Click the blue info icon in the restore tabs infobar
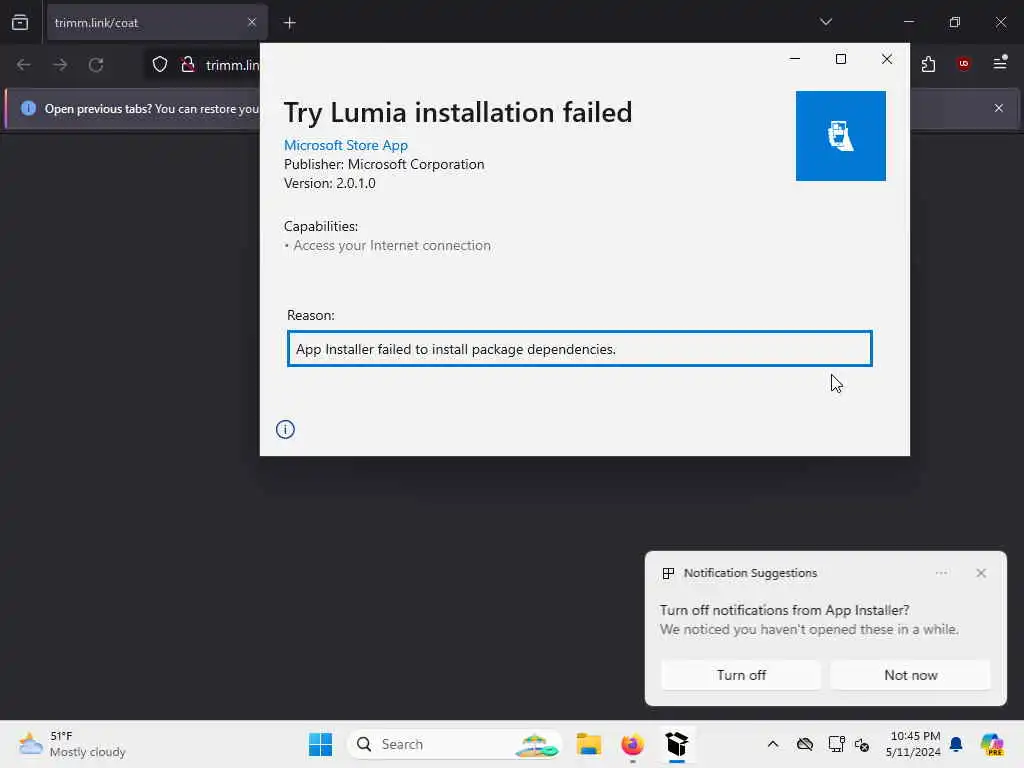 click(x=28, y=108)
